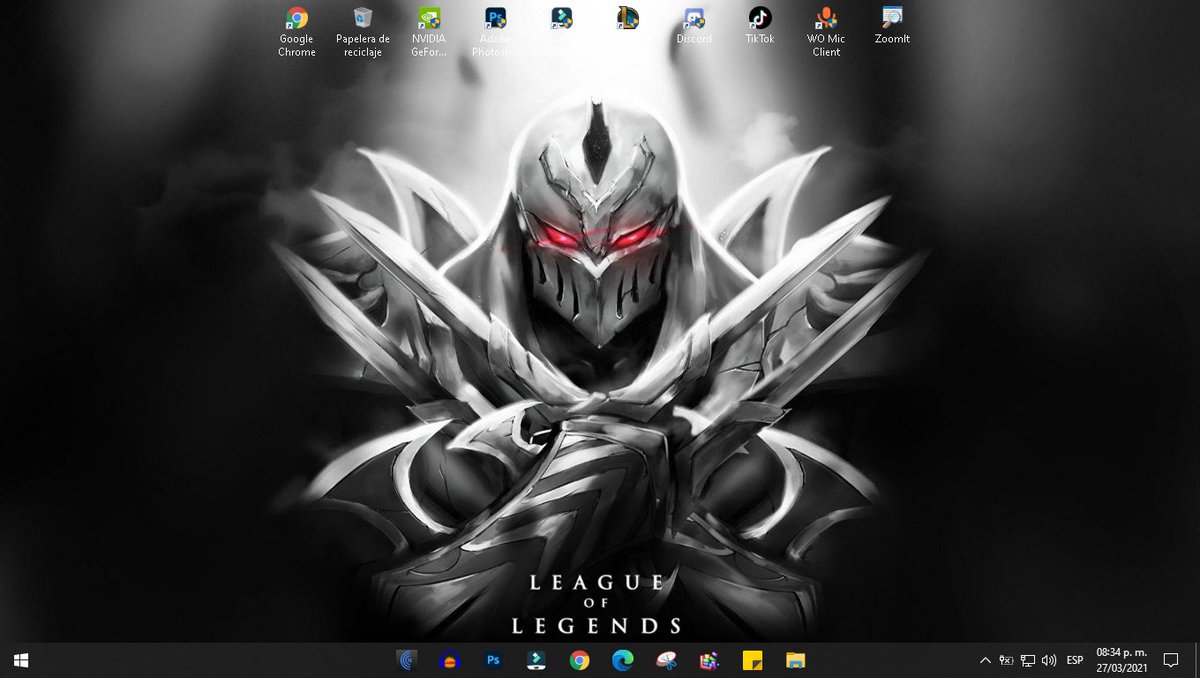Click the colorful blocks taskbar icon
This screenshot has height=678, width=1200.
tap(708, 660)
